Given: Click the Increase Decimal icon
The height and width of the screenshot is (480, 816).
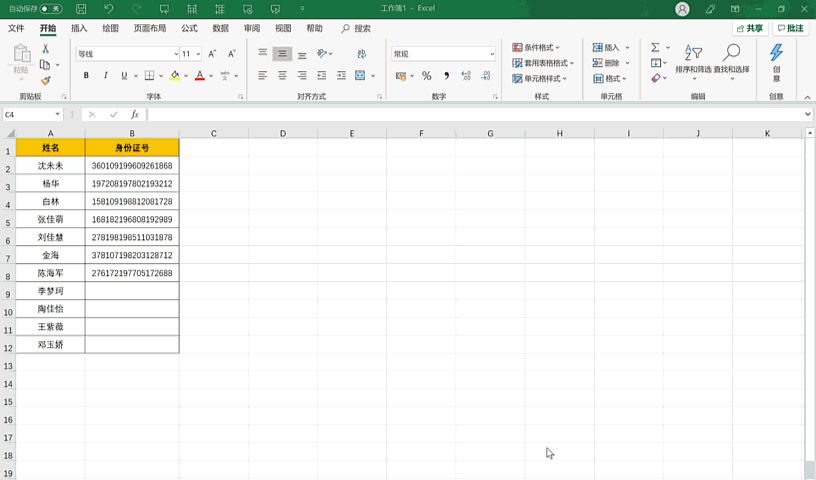Looking at the screenshot, I should tap(466, 76).
